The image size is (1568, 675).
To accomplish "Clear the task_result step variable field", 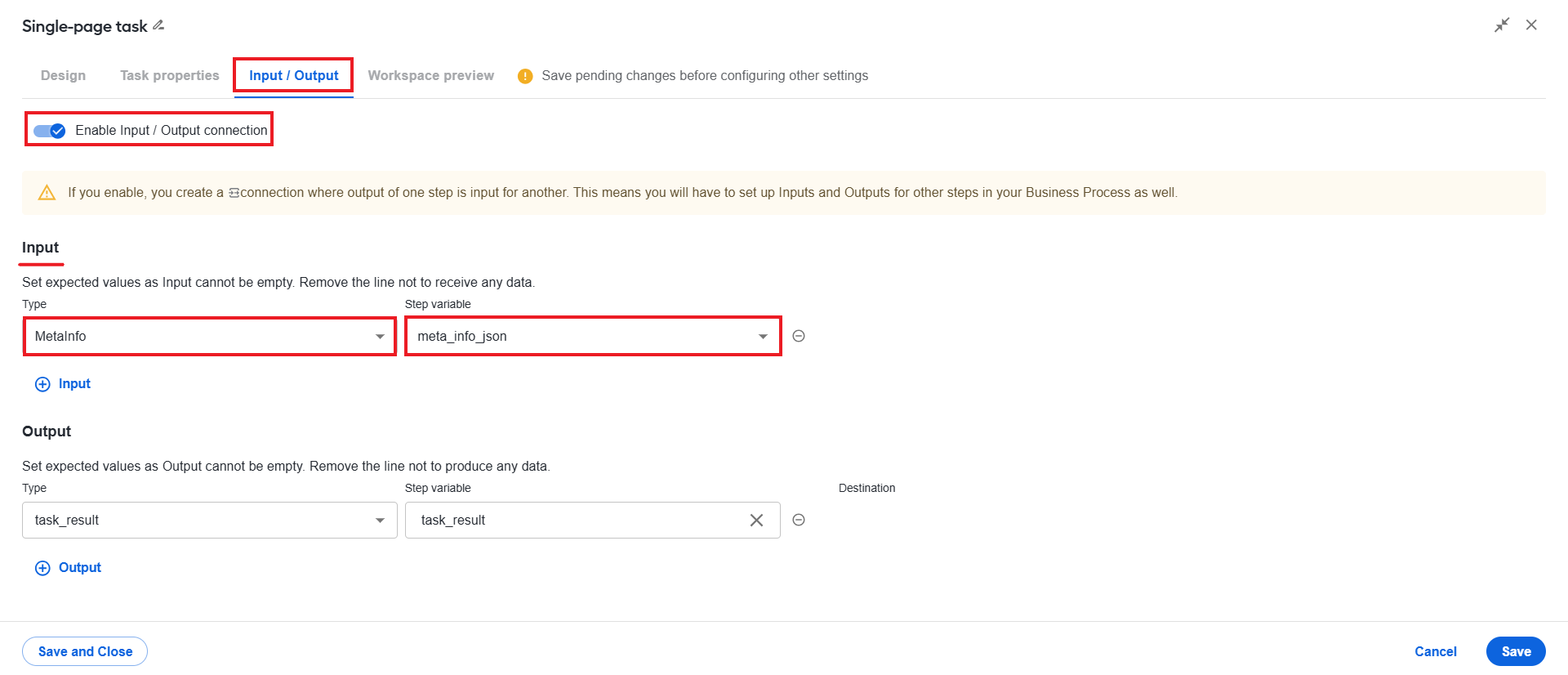I will pos(756,521).
